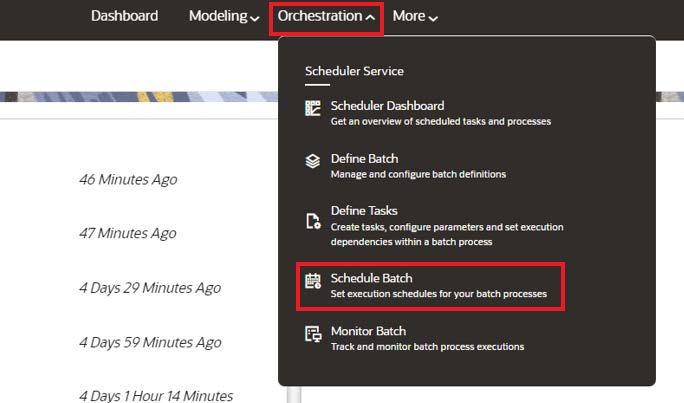Select the 4 Days 29 Minutes Ago entry

[x=150, y=288]
